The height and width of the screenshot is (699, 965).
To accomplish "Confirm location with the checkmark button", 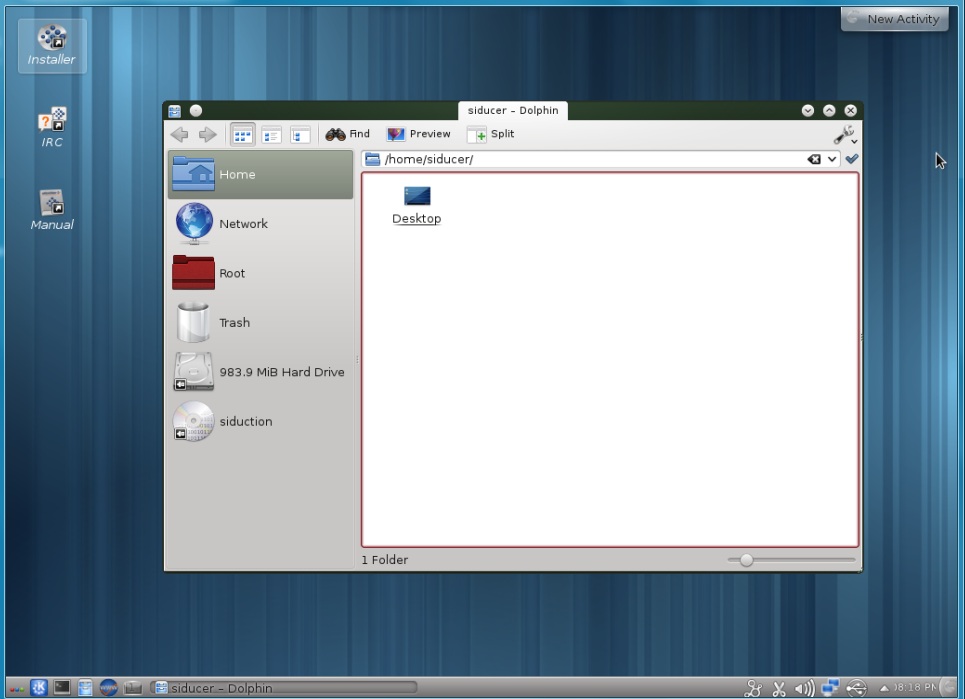I will pos(852,159).
